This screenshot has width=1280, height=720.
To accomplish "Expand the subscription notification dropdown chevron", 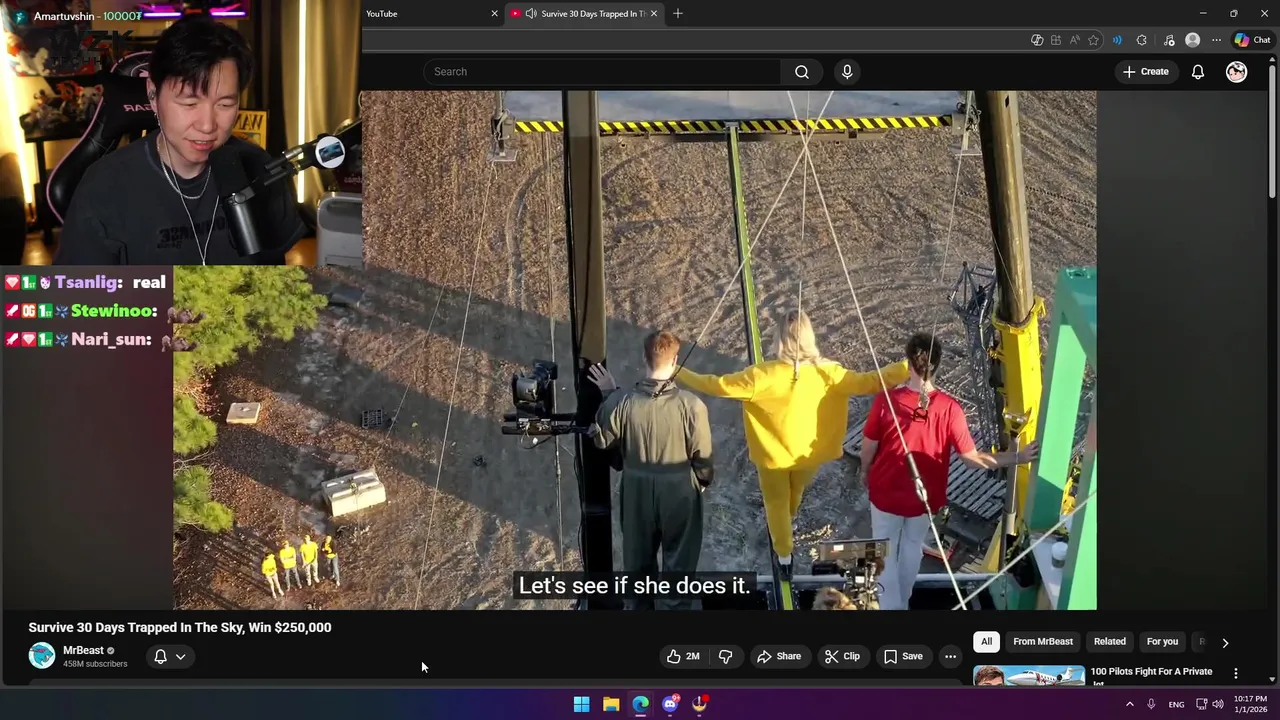I will pyautogui.click(x=181, y=657).
